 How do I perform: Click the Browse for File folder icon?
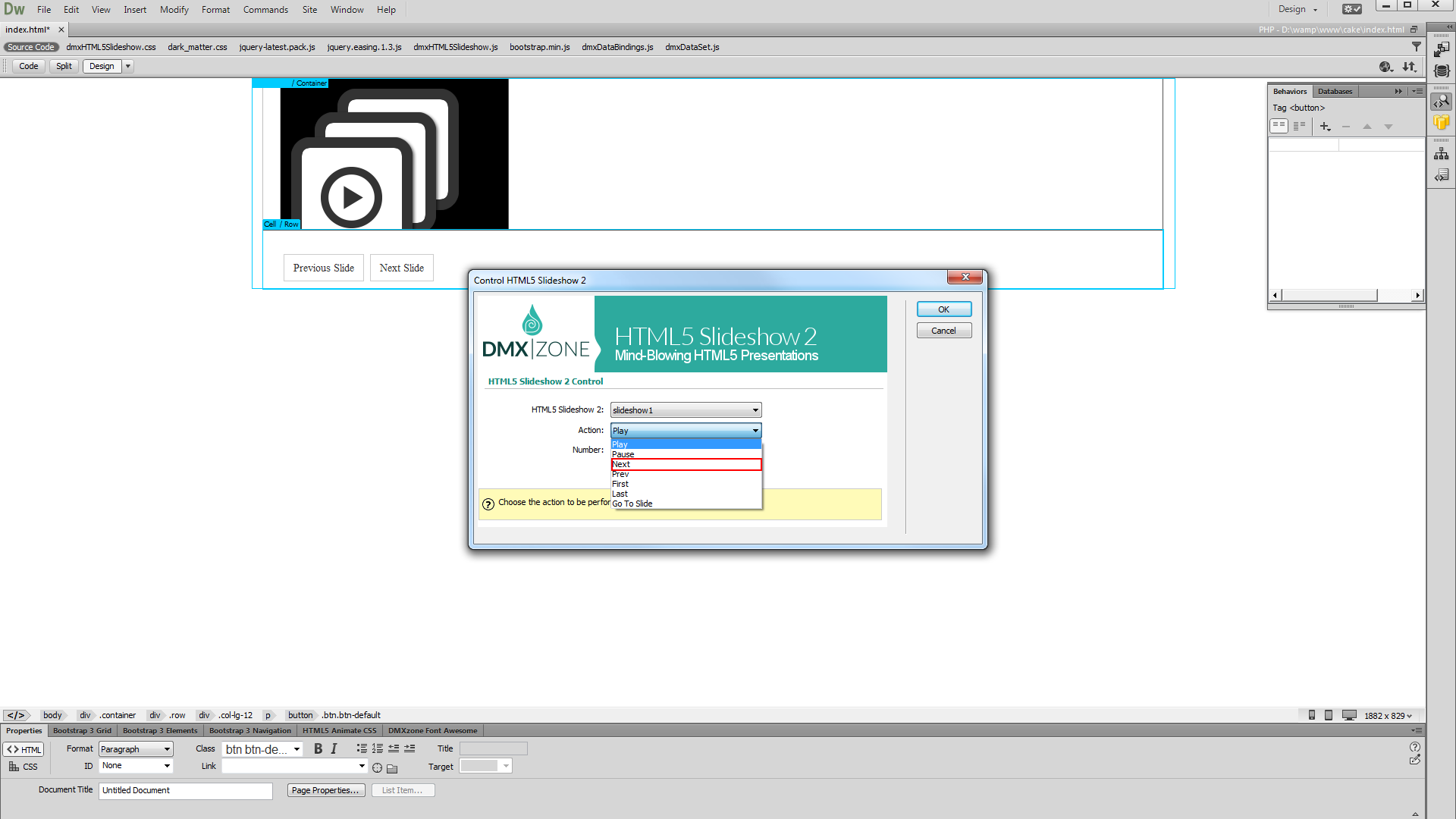[x=392, y=768]
